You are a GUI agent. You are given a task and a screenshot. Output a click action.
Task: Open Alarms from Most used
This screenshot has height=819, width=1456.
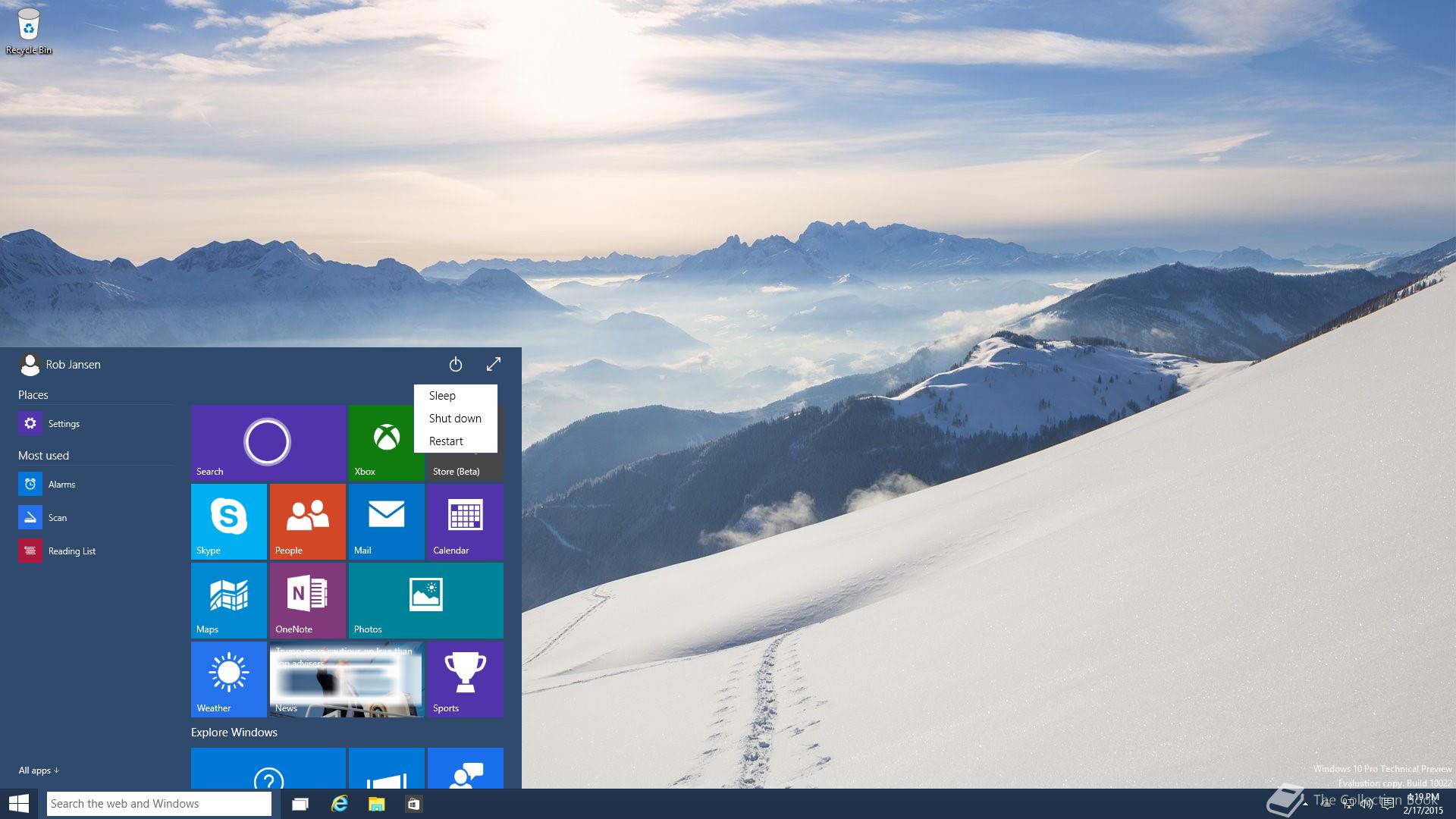96,484
